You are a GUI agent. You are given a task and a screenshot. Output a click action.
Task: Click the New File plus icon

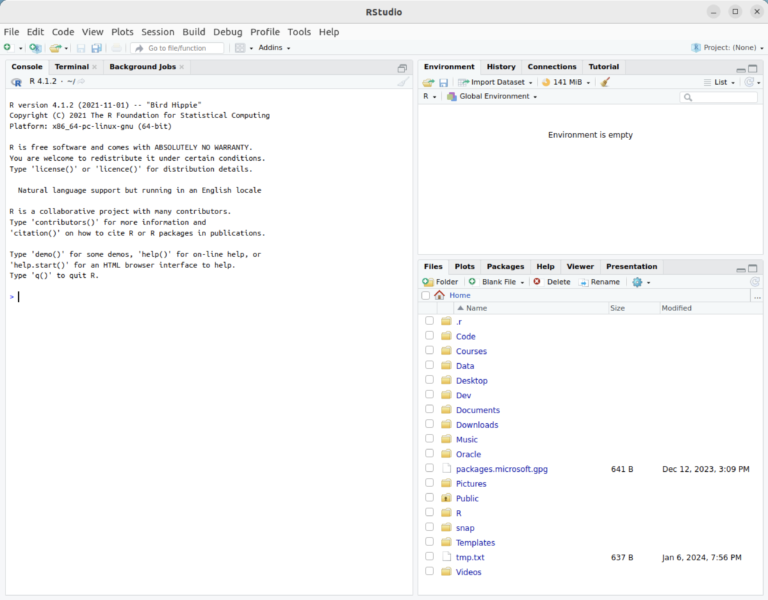pos(7,48)
